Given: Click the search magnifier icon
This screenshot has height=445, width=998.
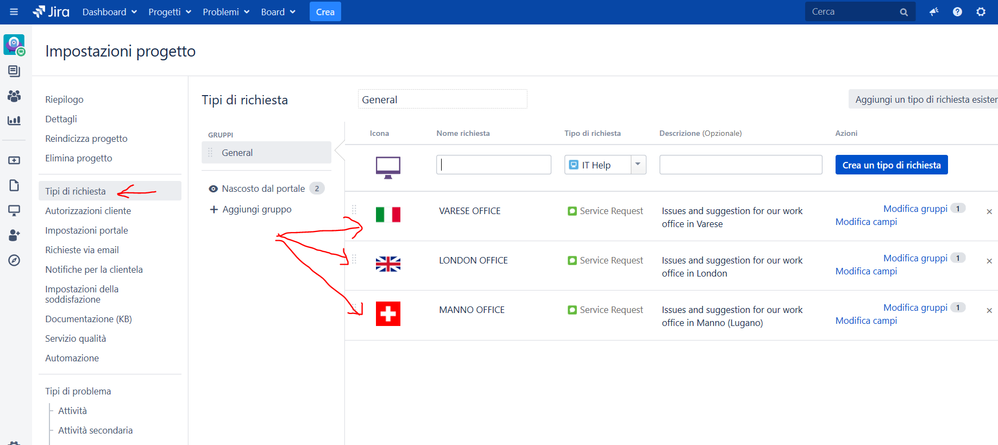Looking at the screenshot, I should [904, 12].
